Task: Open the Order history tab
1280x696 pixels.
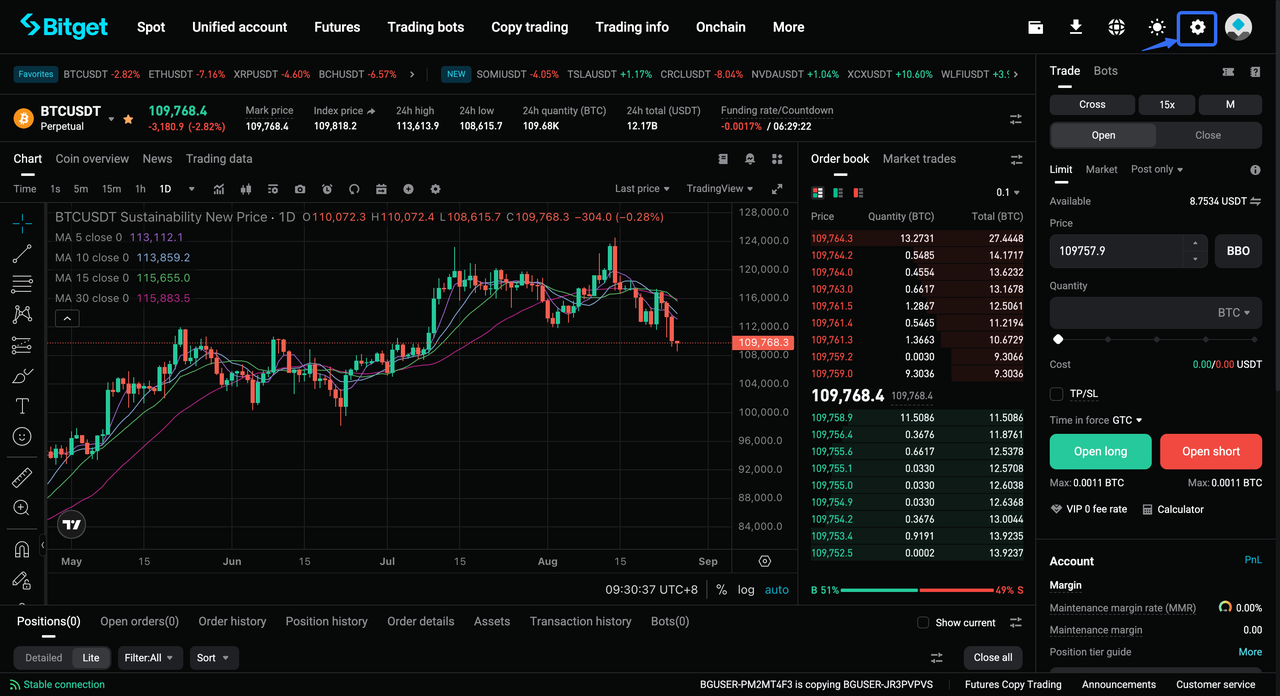Action: click(x=232, y=621)
